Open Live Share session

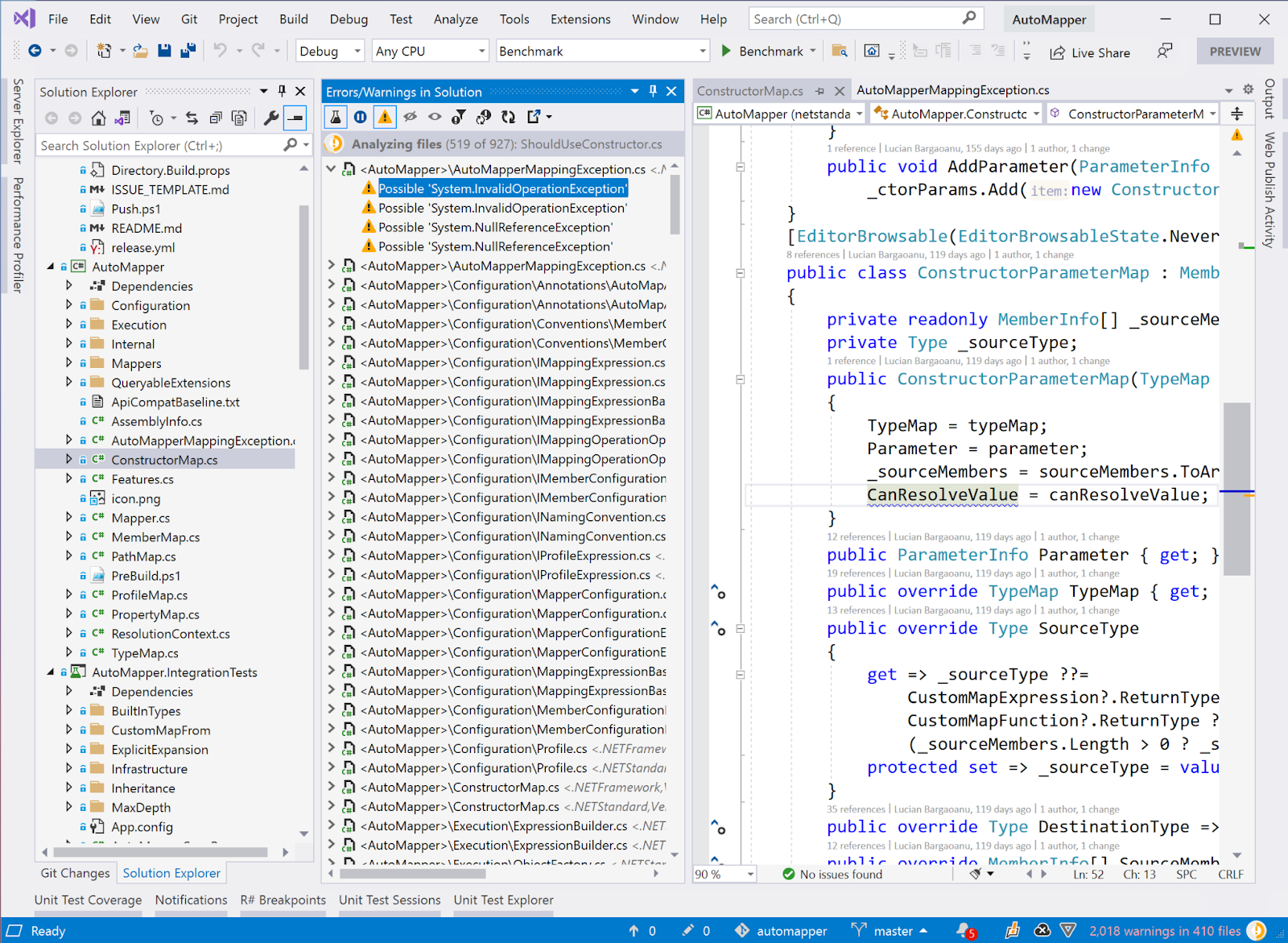pos(1090,52)
